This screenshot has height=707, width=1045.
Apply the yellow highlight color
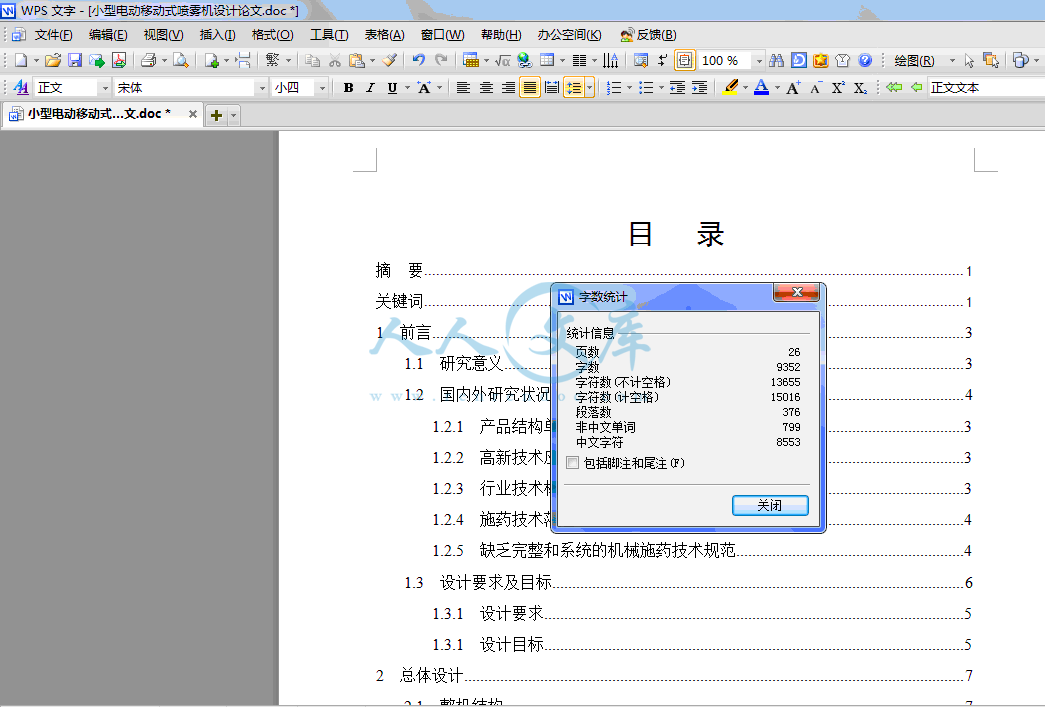(x=730, y=87)
